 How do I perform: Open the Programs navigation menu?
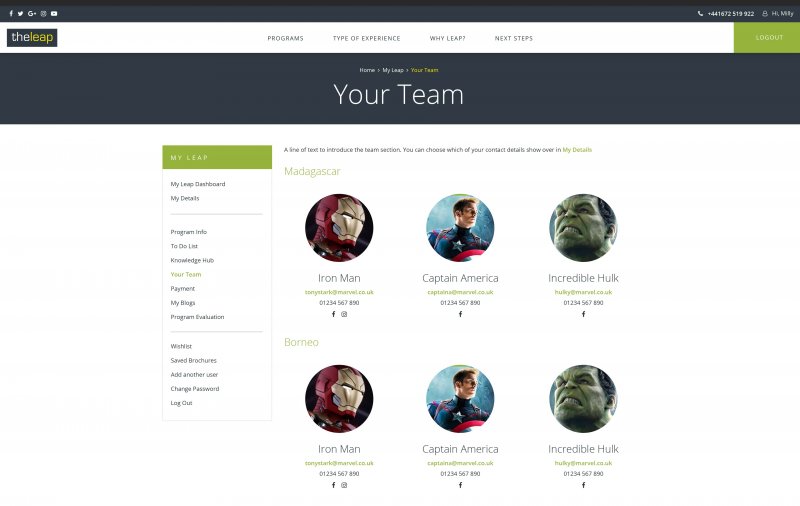coord(285,38)
